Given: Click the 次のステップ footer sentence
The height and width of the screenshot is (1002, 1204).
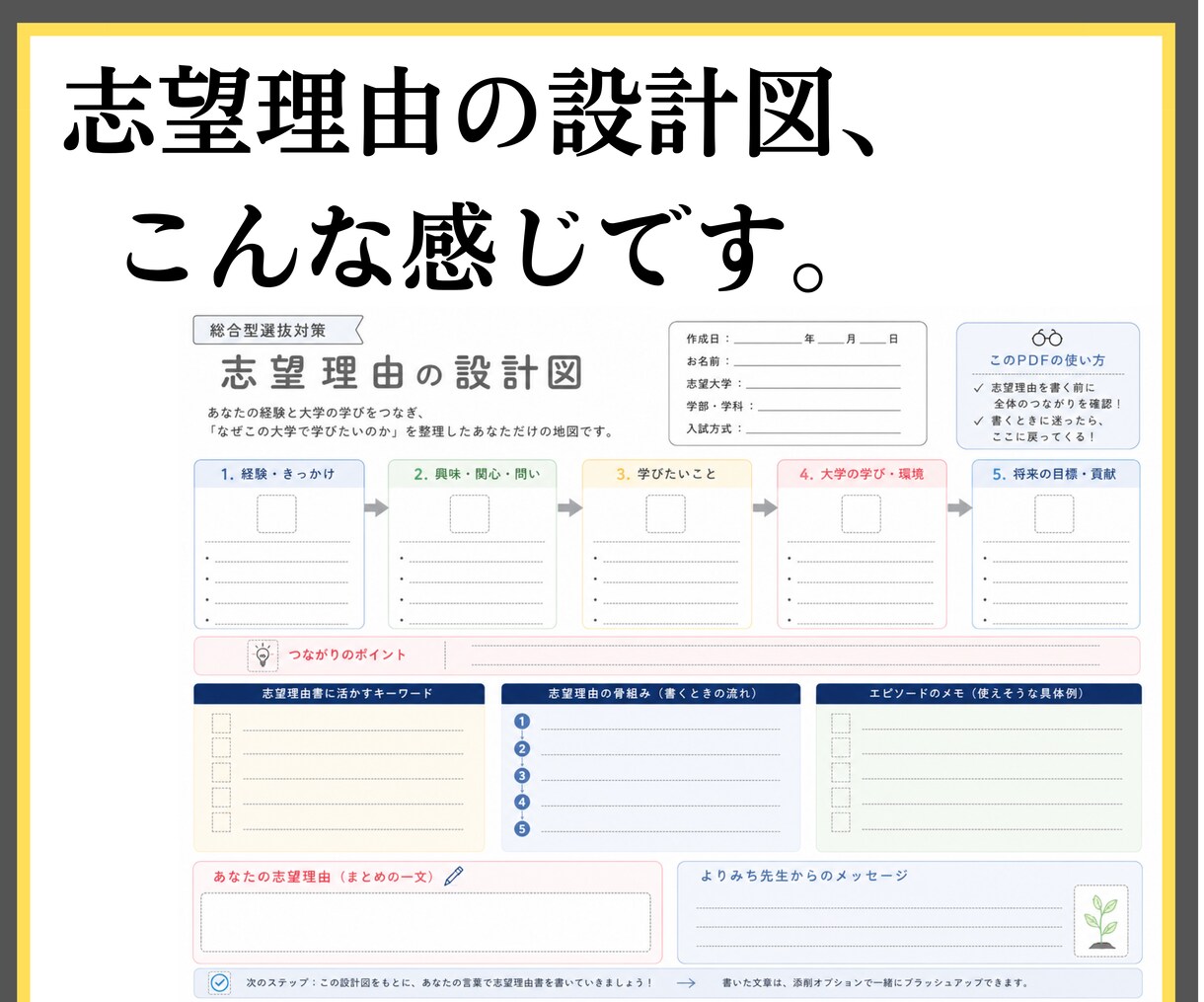Looking at the screenshot, I should pyautogui.click(x=450, y=983).
